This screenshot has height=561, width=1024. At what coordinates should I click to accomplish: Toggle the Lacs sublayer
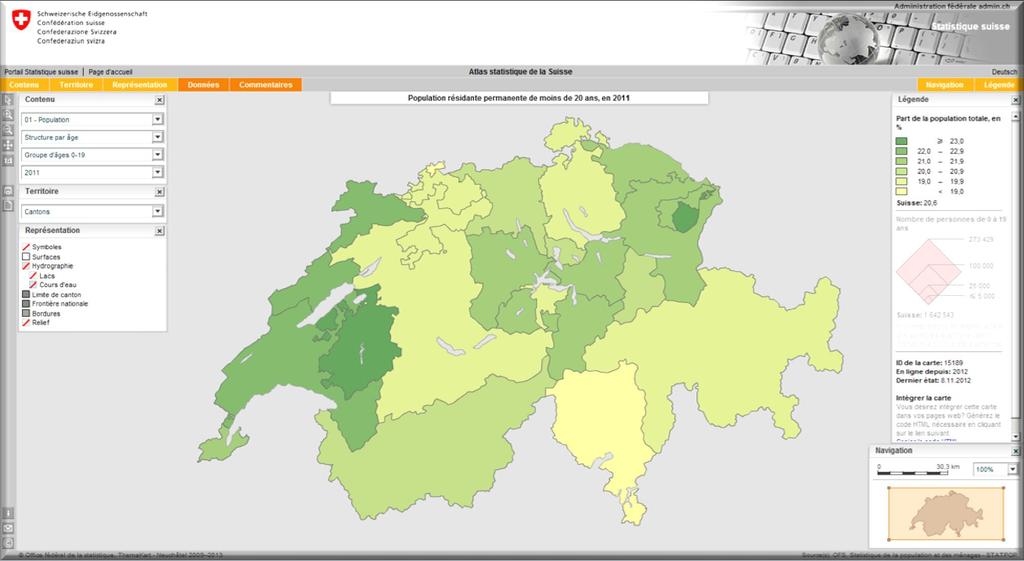(33, 276)
